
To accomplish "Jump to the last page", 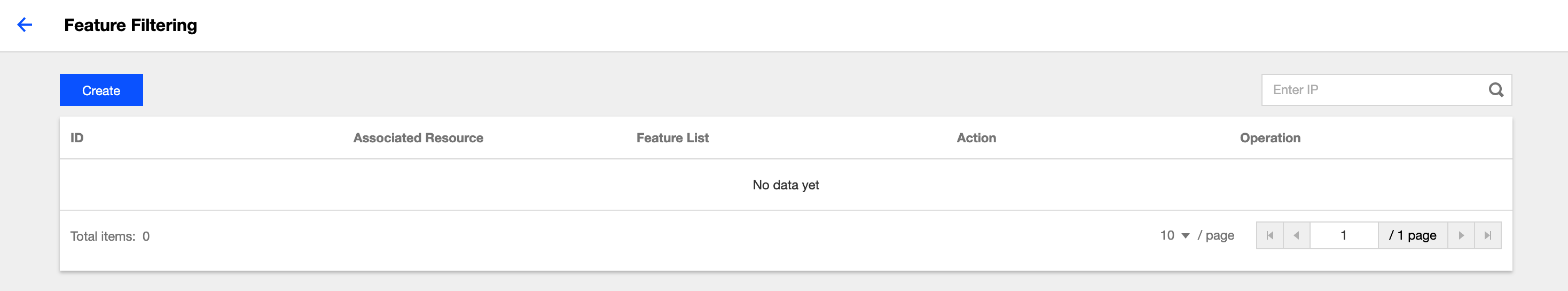I will (x=1488, y=235).
